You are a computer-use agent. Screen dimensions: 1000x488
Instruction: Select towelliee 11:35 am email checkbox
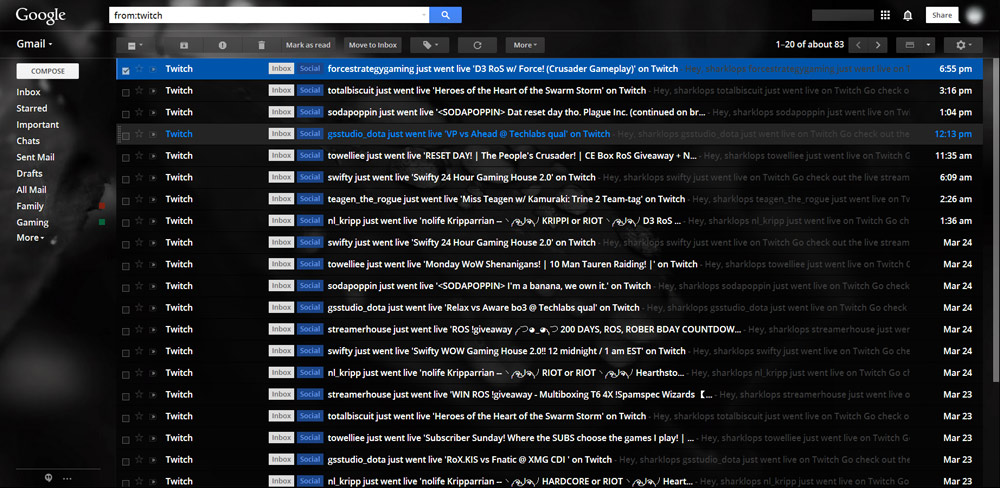pos(126,157)
